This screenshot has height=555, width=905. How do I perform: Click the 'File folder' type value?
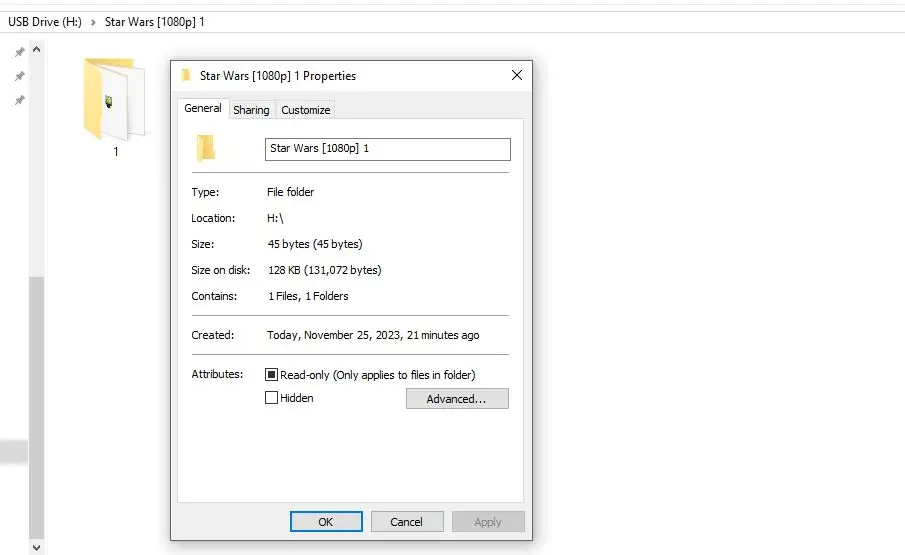[x=290, y=192]
